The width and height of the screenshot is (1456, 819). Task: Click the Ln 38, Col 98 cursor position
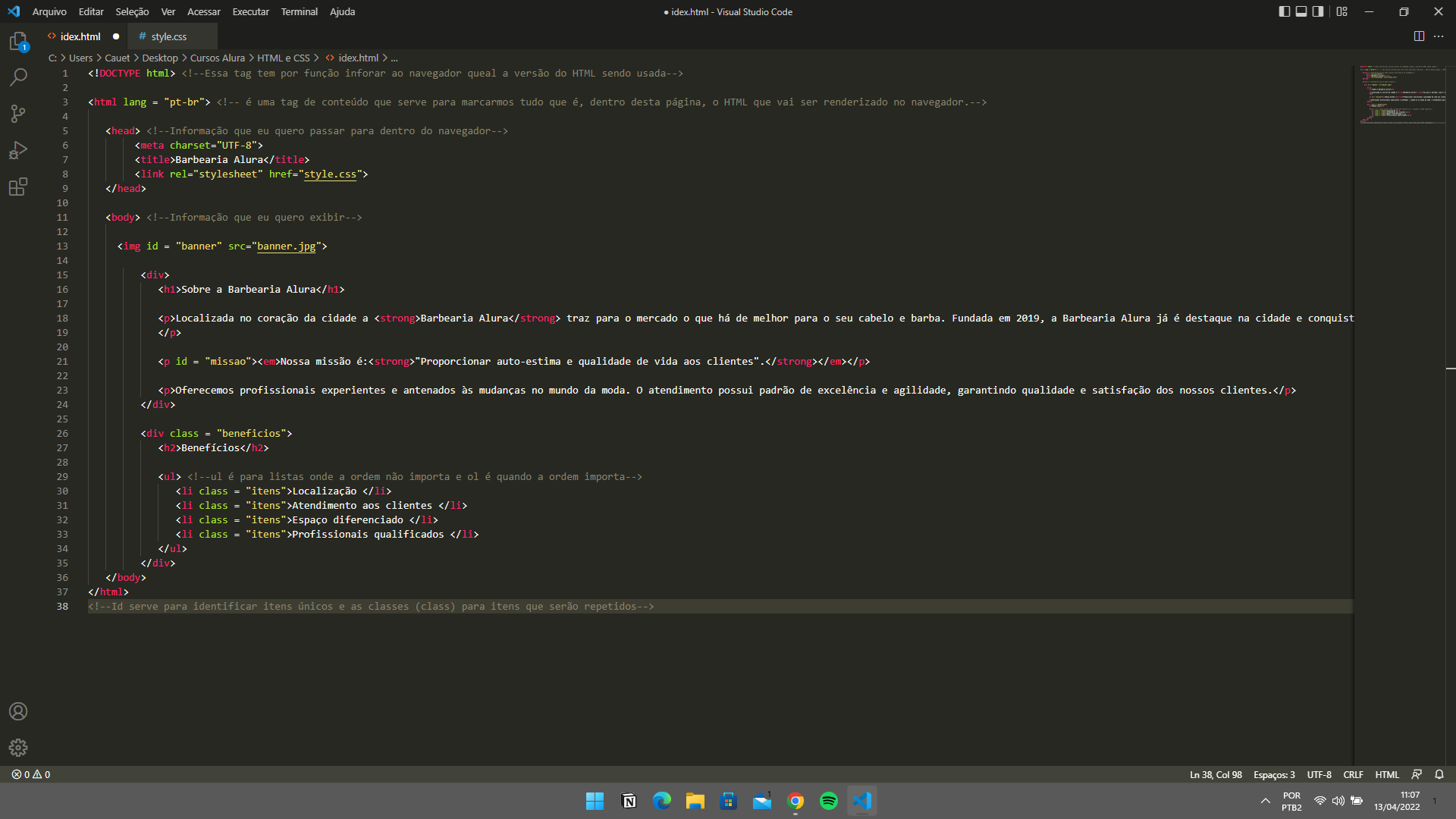pos(1216,774)
